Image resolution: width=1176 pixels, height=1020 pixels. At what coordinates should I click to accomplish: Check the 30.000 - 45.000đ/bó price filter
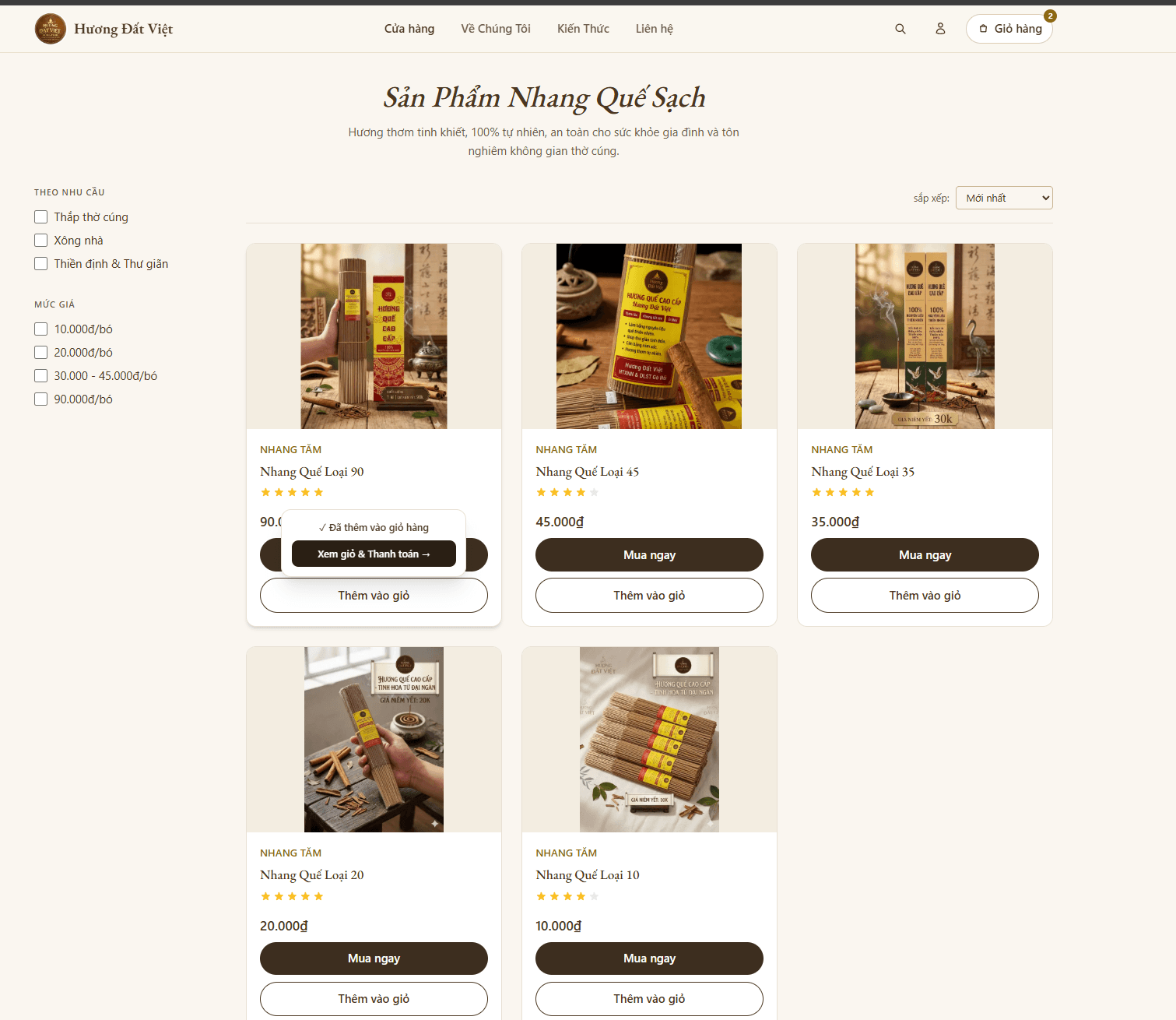41,376
